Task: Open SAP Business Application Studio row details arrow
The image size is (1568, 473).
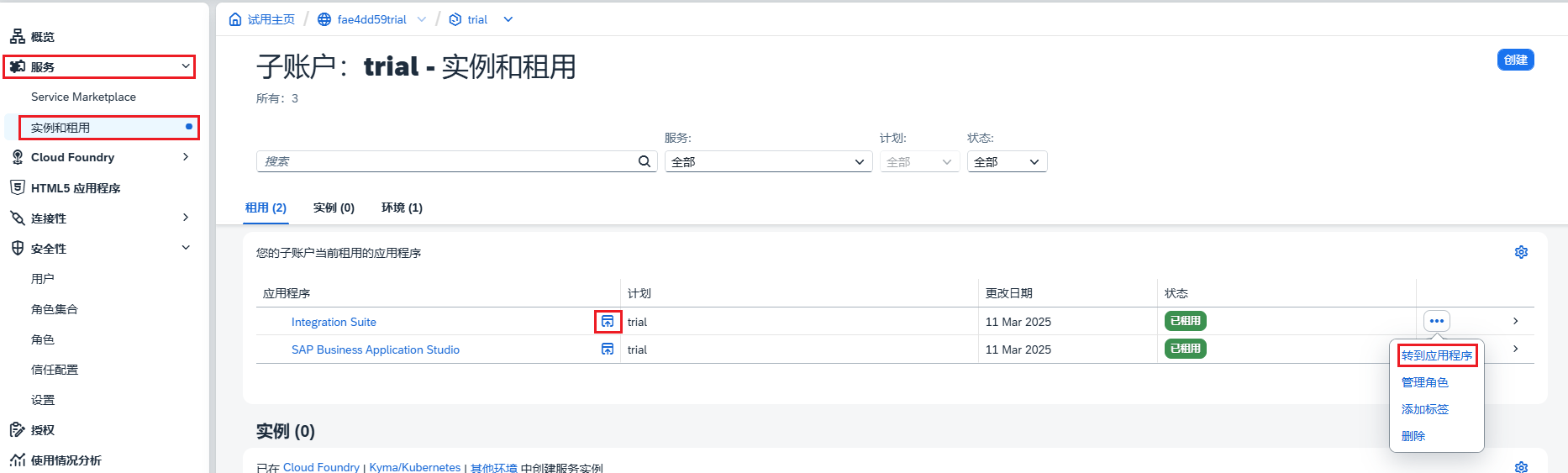Action: (x=1516, y=349)
